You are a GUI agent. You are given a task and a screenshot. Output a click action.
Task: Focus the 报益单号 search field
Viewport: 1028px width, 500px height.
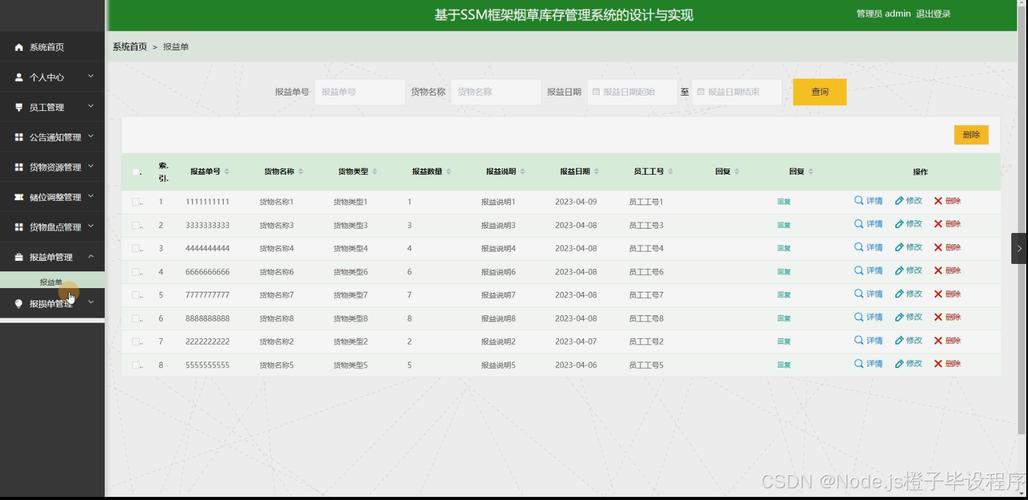point(360,92)
